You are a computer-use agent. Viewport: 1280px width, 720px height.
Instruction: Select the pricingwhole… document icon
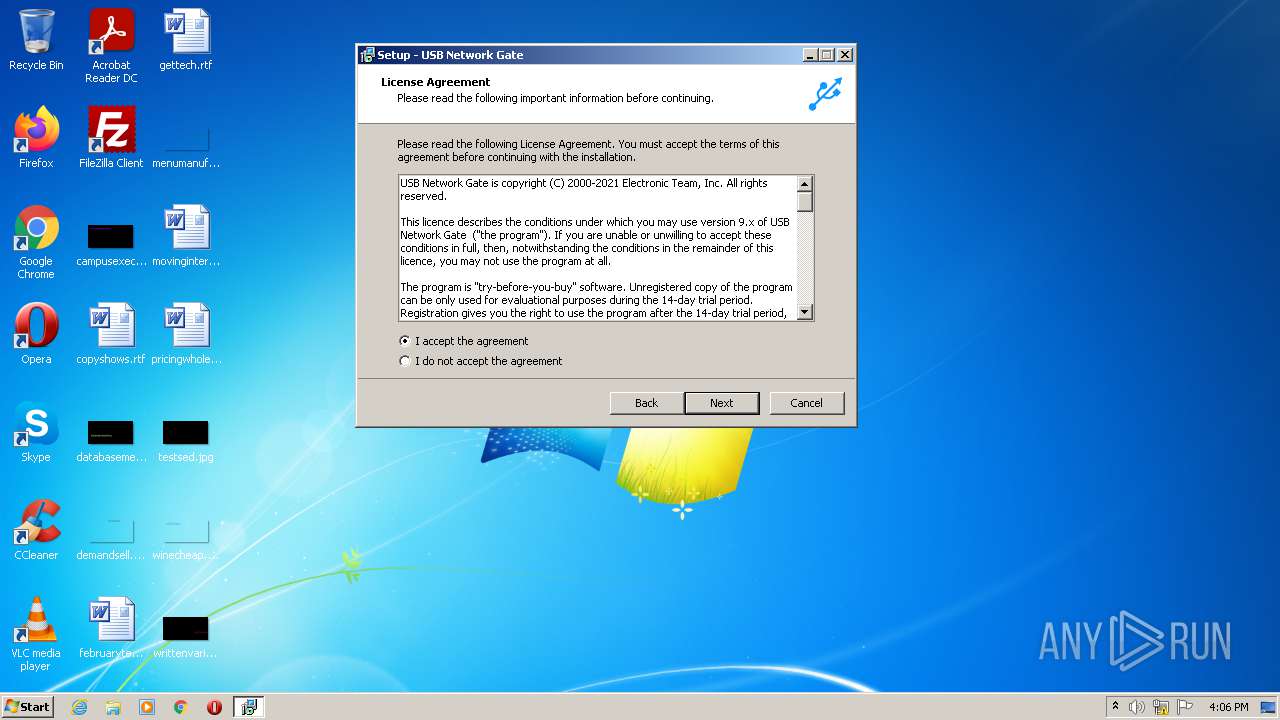[x=186, y=334]
